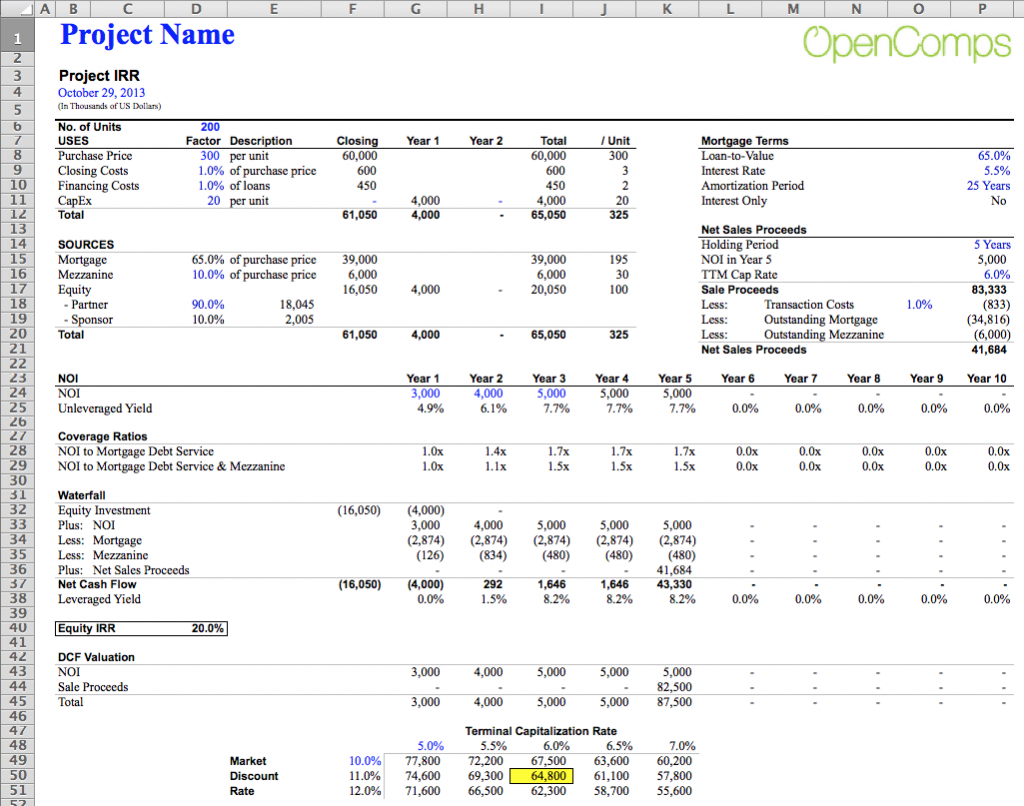Click the No. of Units value 200
This screenshot has width=1024, height=806.
pos(210,126)
